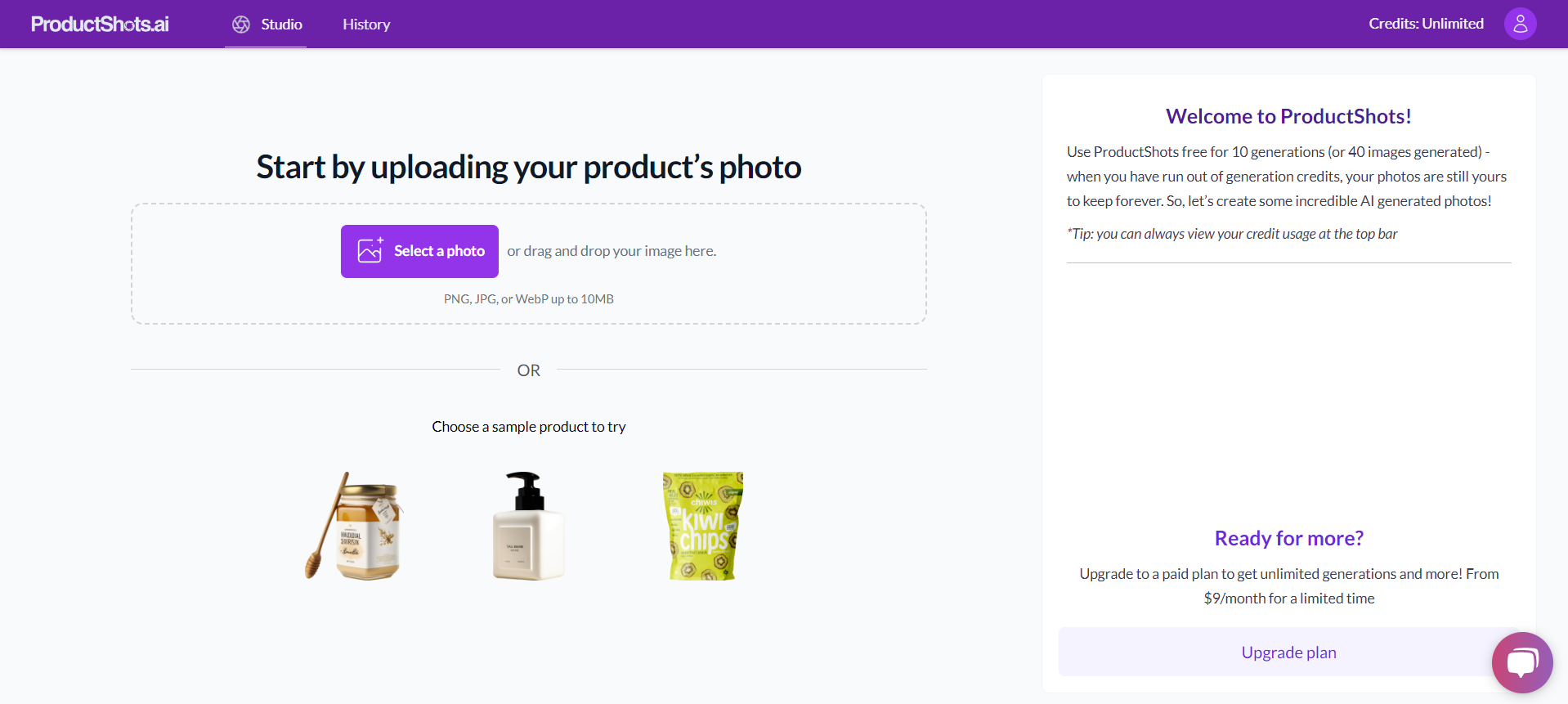Pick the kiwi chips sample product
Viewport: 1568px width, 704px height.
(x=702, y=526)
